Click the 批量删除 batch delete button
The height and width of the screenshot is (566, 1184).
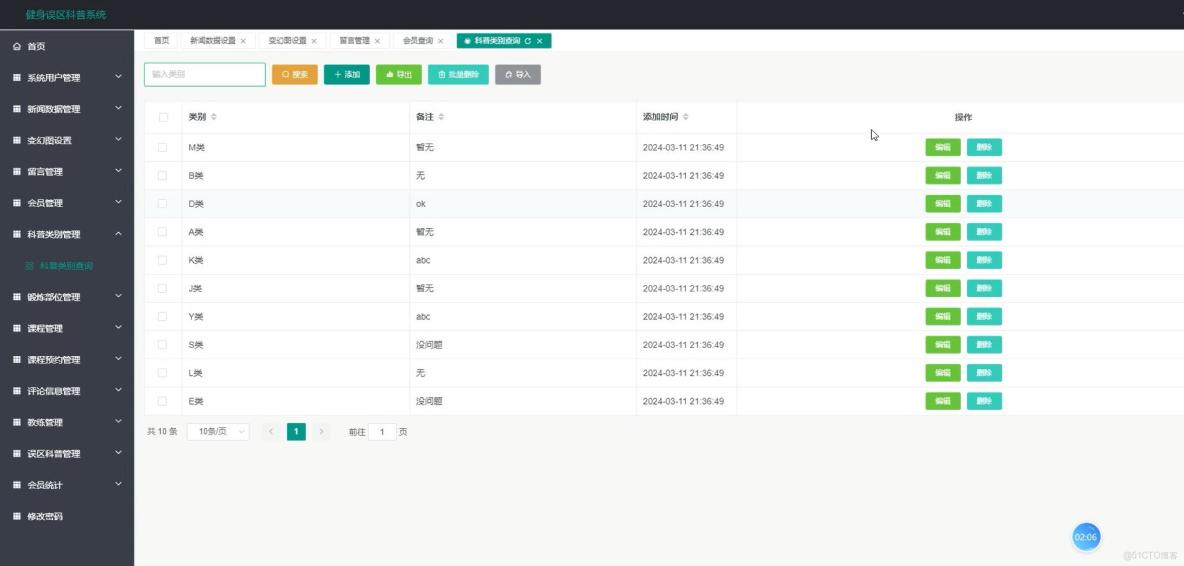click(x=458, y=75)
